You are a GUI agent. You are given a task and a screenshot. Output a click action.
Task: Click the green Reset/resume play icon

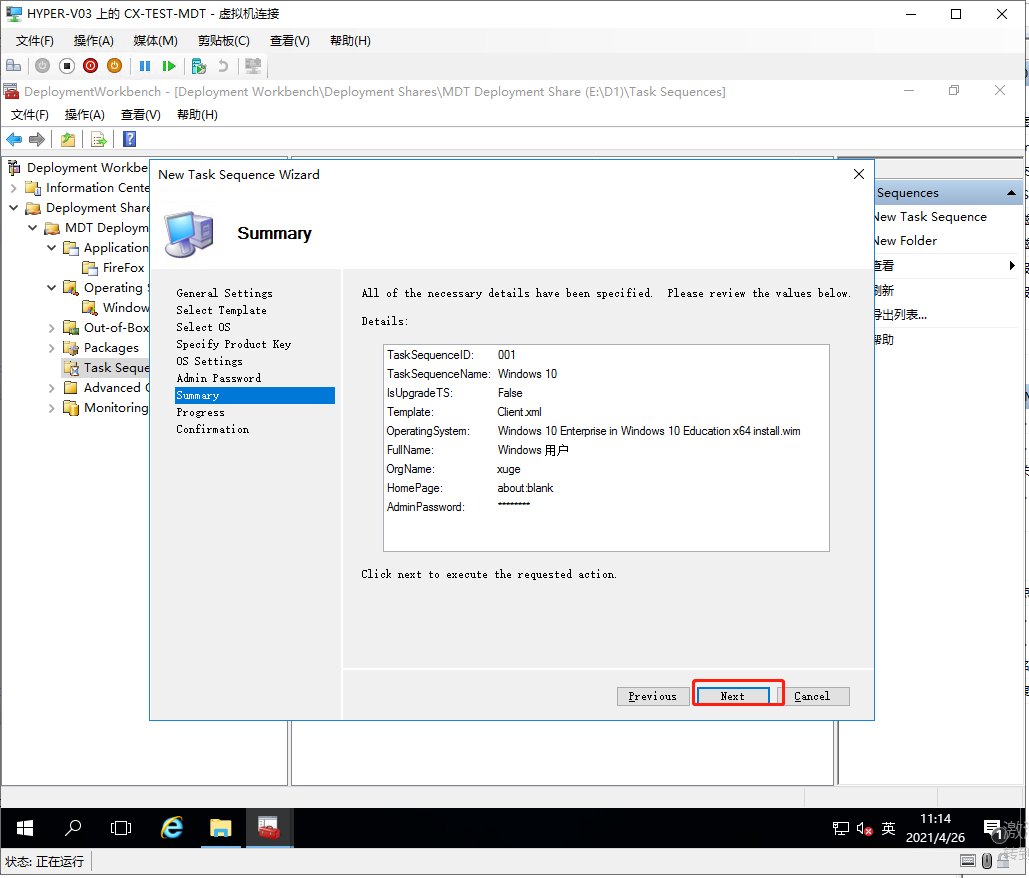[x=169, y=66]
